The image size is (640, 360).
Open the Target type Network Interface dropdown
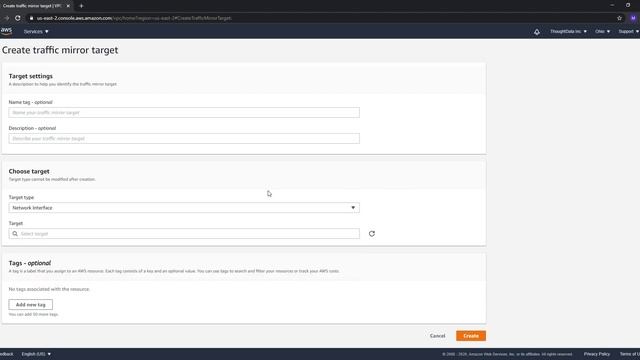tap(184, 208)
